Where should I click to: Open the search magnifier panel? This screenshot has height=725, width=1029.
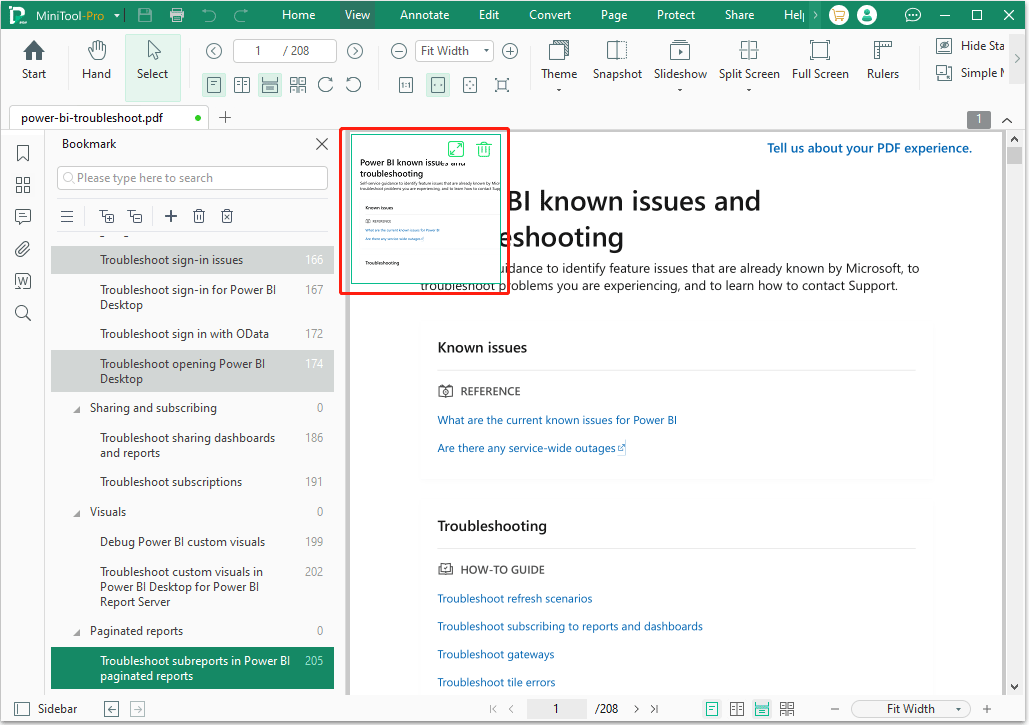[x=23, y=313]
